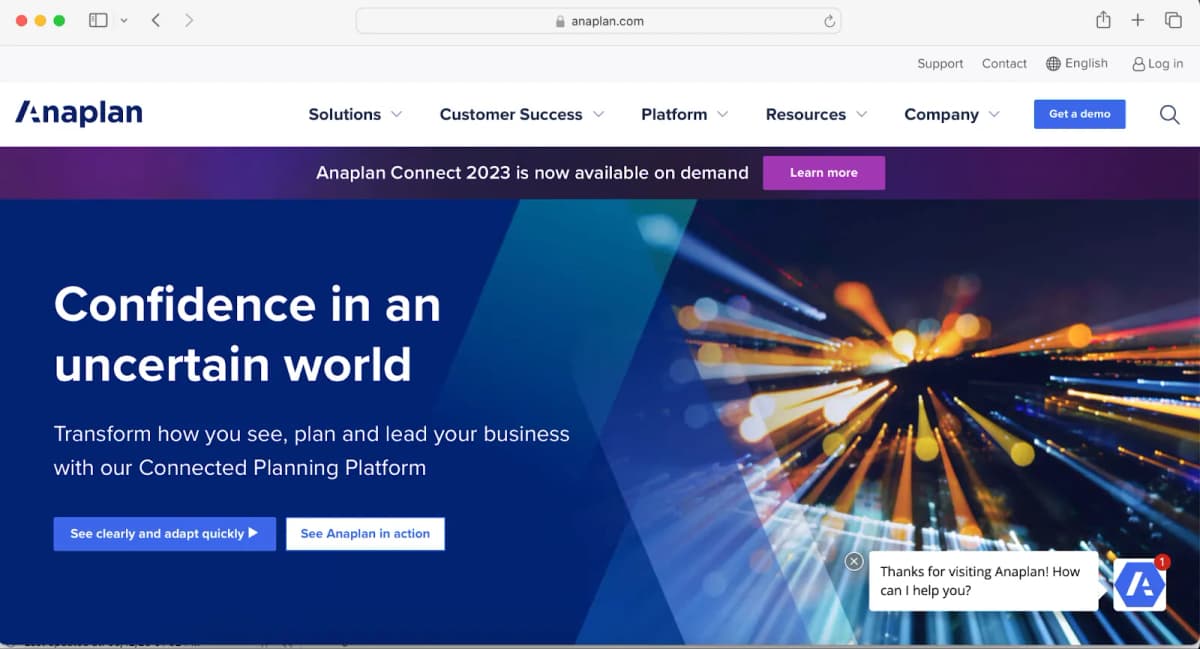Change language via the English globe selector
The image size is (1200, 649).
1077,63
